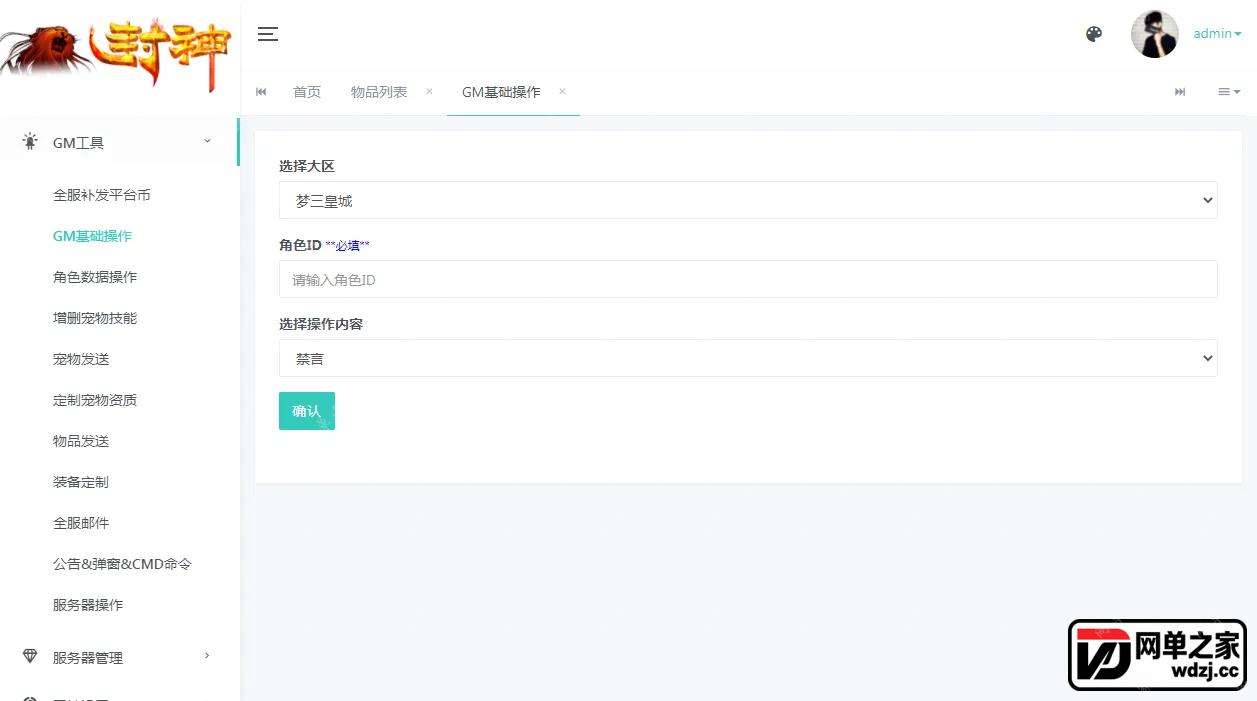Click the GM工具 lightbulb icon
The height and width of the screenshot is (701, 1257).
point(30,141)
